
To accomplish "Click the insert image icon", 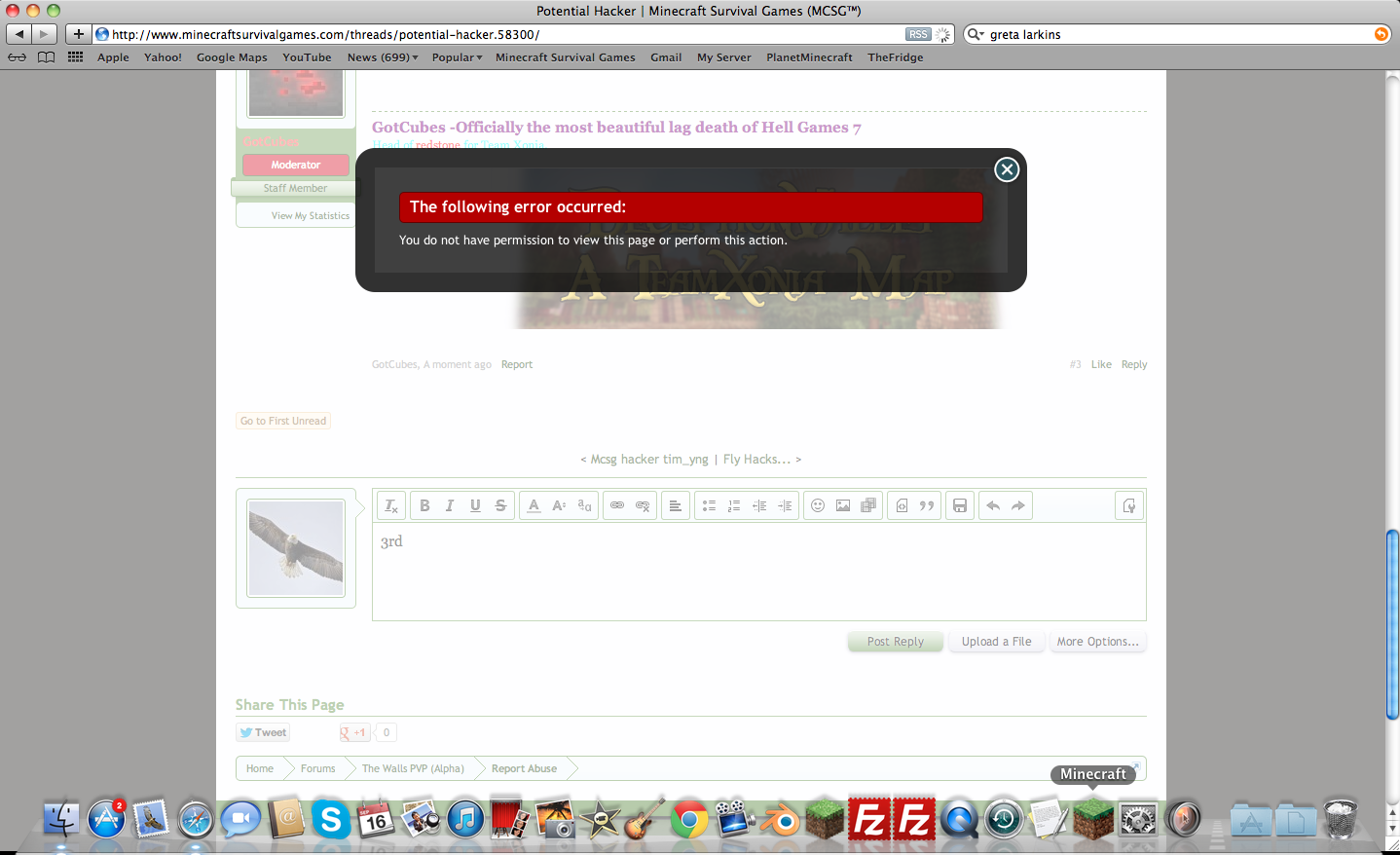I will (x=843, y=505).
